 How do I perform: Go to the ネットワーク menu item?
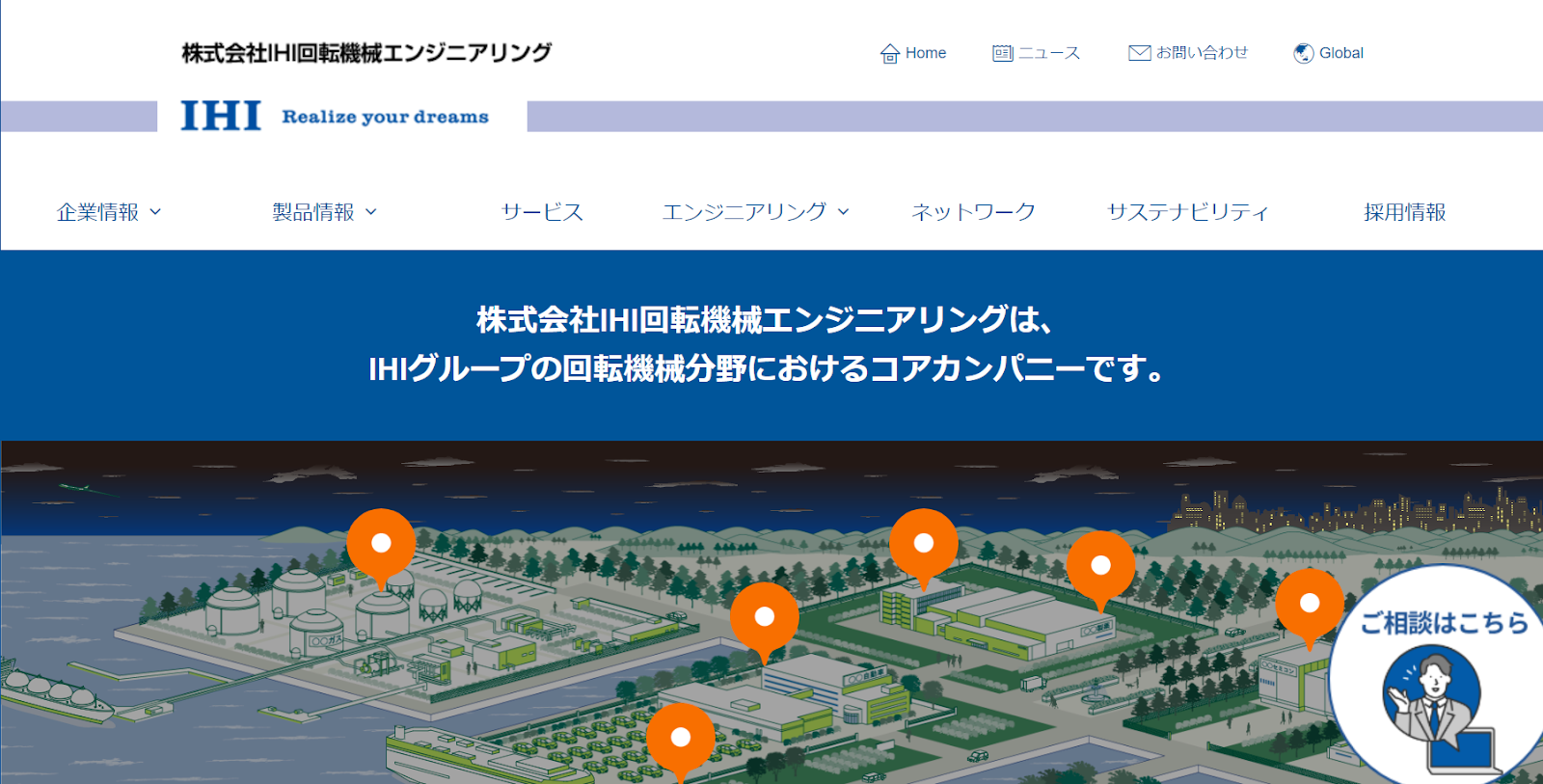pyautogui.click(x=973, y=212)
